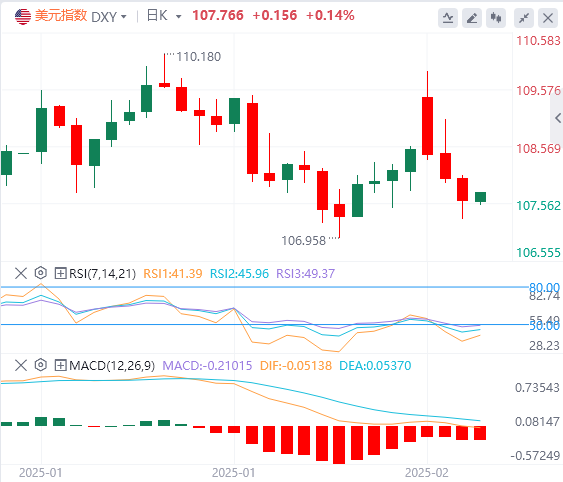Select the candle at 110.180 high
Image resolution: width=563 pixels, height=482 pixels.
[164, 85]
